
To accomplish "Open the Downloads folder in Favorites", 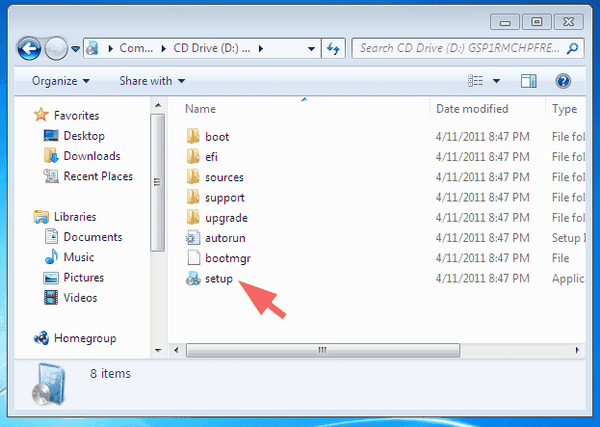I will [92, 156].
